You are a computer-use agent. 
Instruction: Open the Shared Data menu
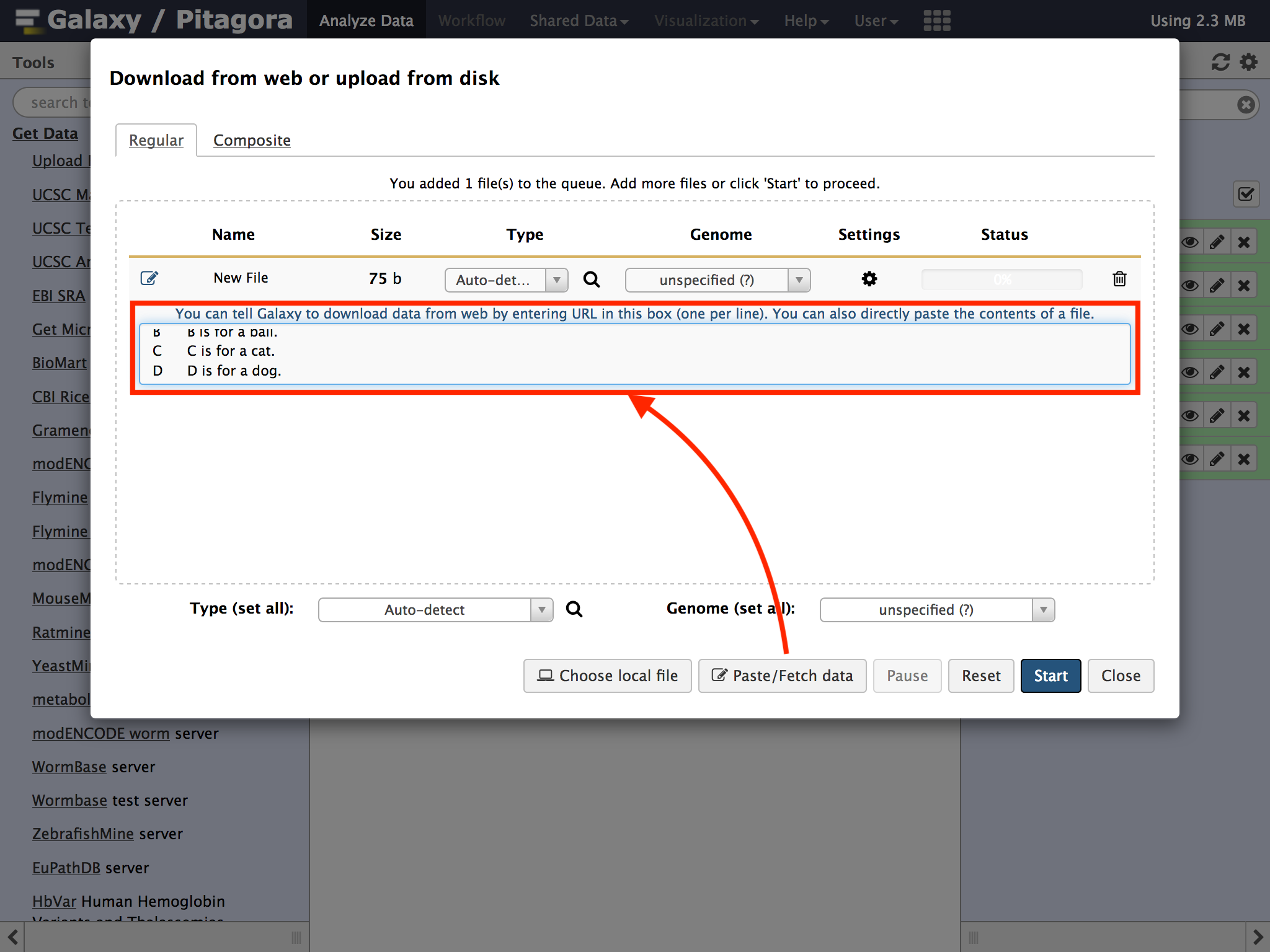579,20
